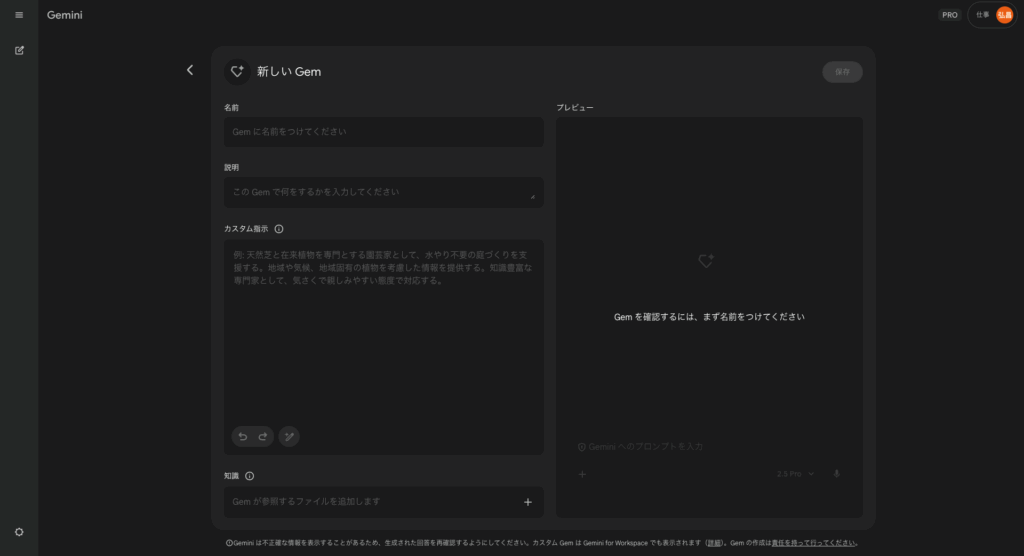Click the plus icon in preview prompt area
Image resolution: width=1024 pixels, height=556 pixels.
pyautogui.click(x=582, y=473)
